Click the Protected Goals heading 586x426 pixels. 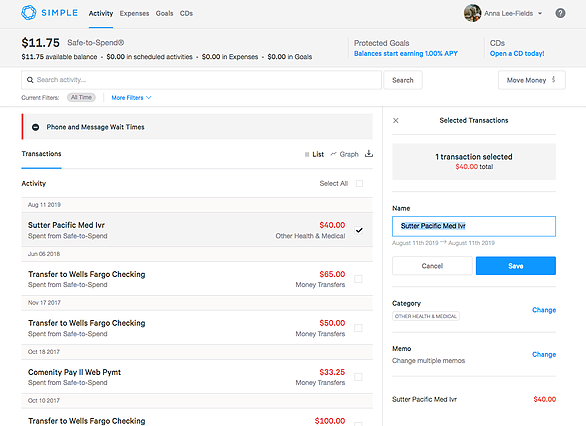point(382,43)
